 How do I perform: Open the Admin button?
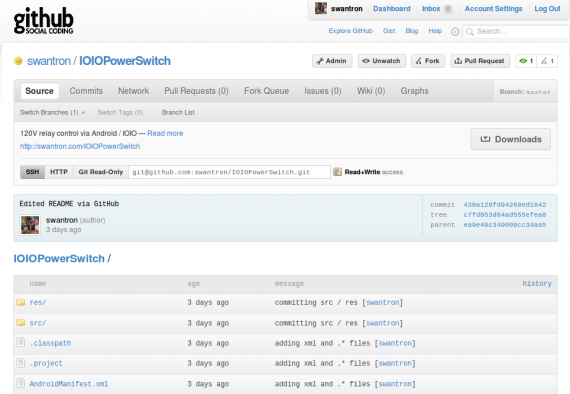point(332,61)
